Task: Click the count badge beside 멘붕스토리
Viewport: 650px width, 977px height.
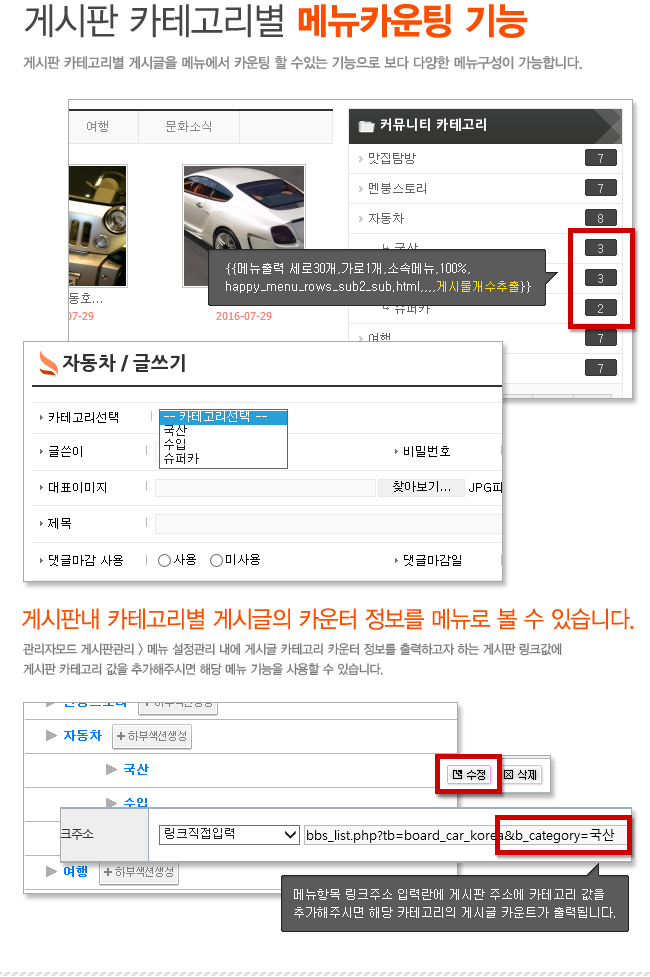Action: 601,188
